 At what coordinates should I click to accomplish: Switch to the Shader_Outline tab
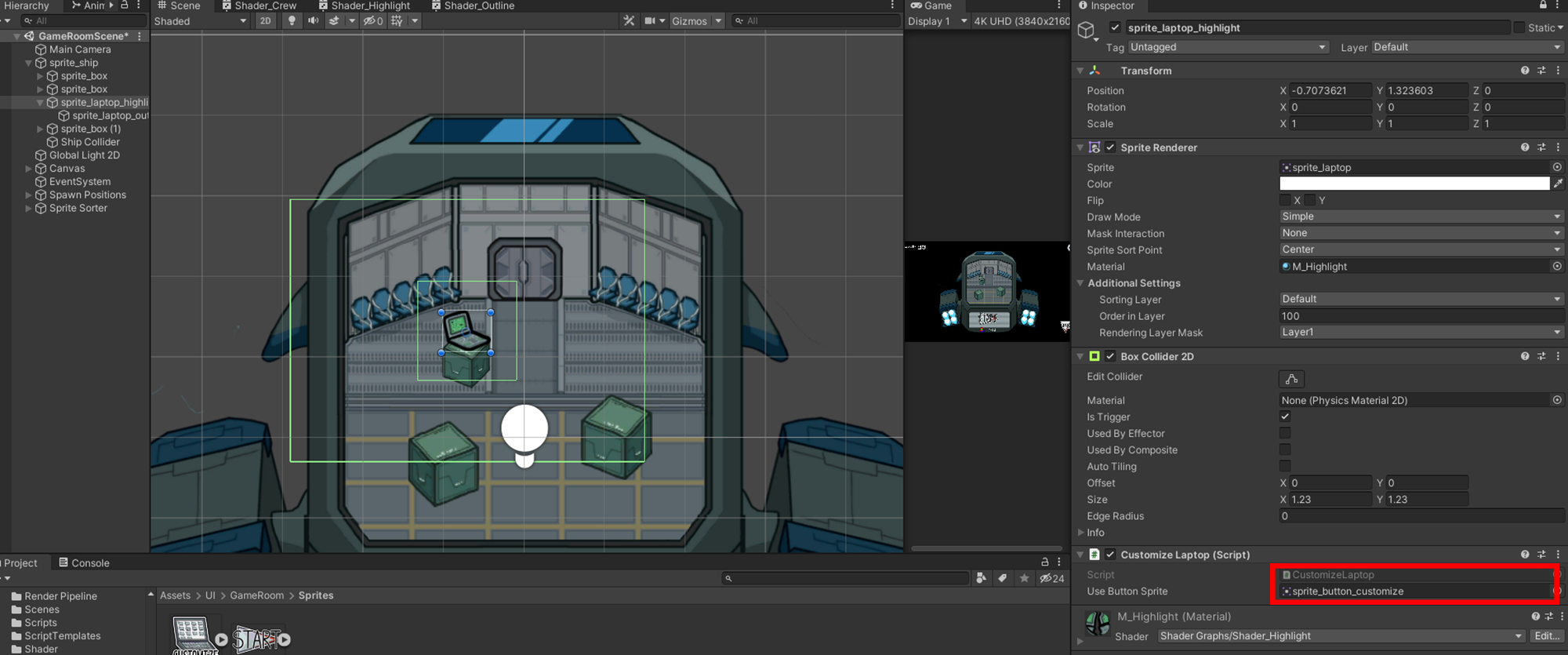coord(473,5)
